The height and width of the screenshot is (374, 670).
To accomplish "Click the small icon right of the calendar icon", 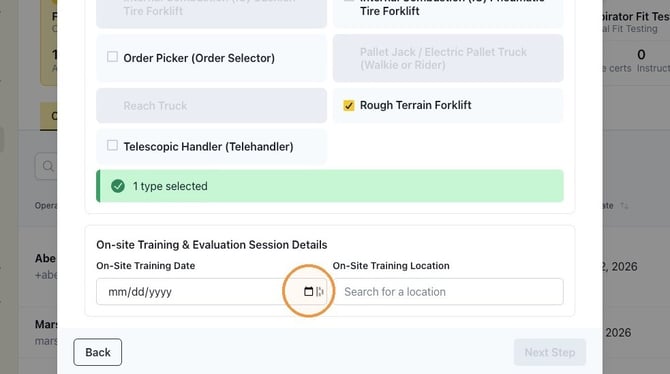I will 320,292.
